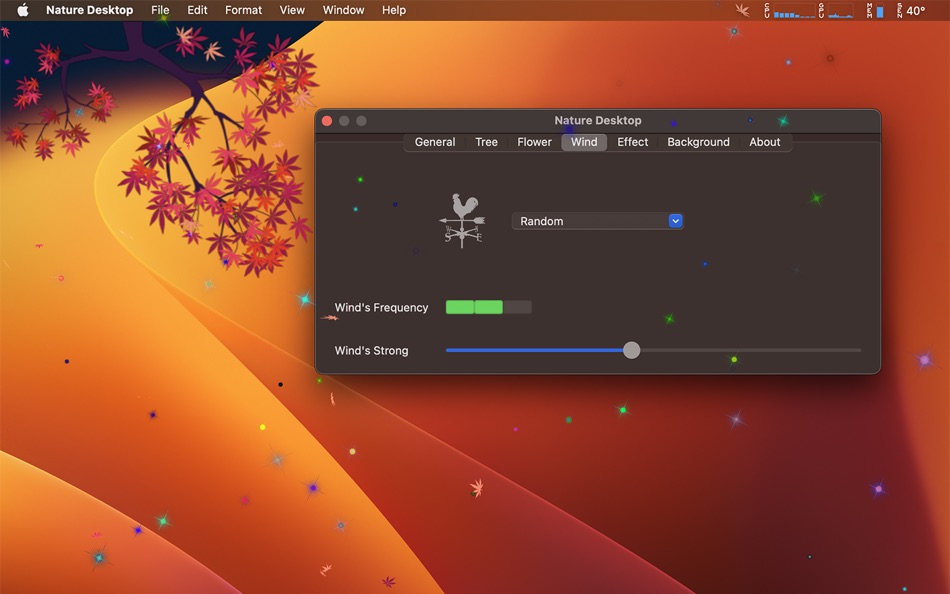Open the Help menu
Viewport: 950px width, 594px height.
tap(393, 10)
